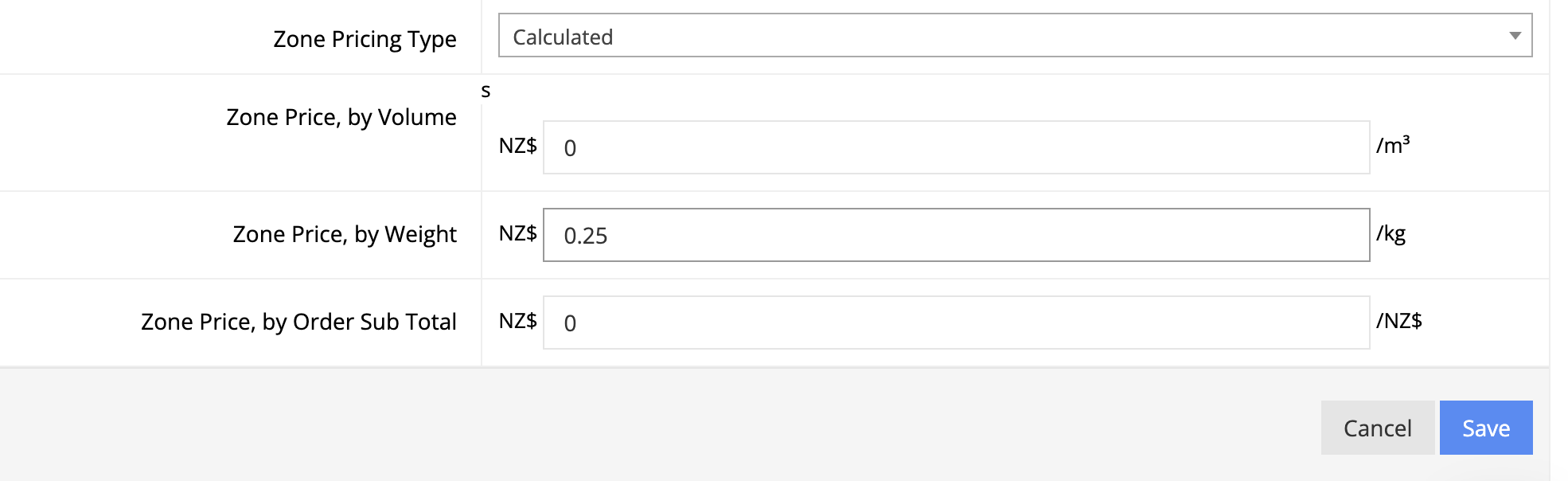Click the Cancel button
Viewport: 1568px width, 481px height.
[1377, 428]
